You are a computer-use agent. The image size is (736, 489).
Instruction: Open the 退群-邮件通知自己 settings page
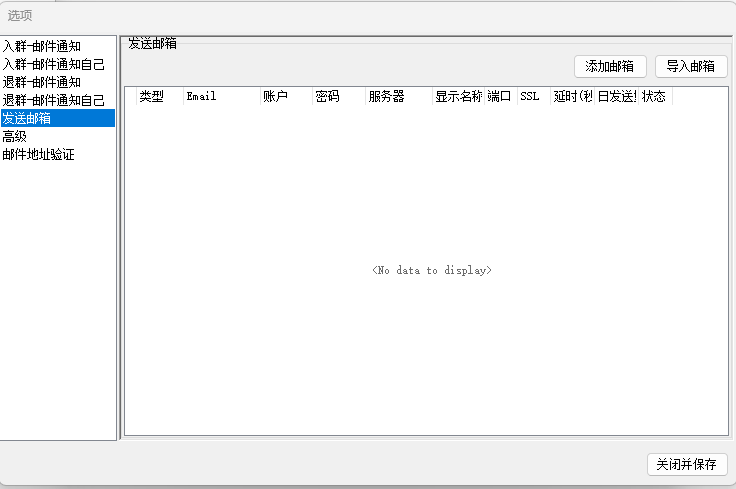point(53,100)
